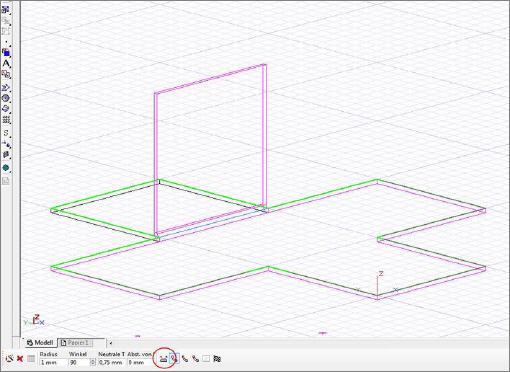Click the round disc tool in left toolbar

pos(6,98)
